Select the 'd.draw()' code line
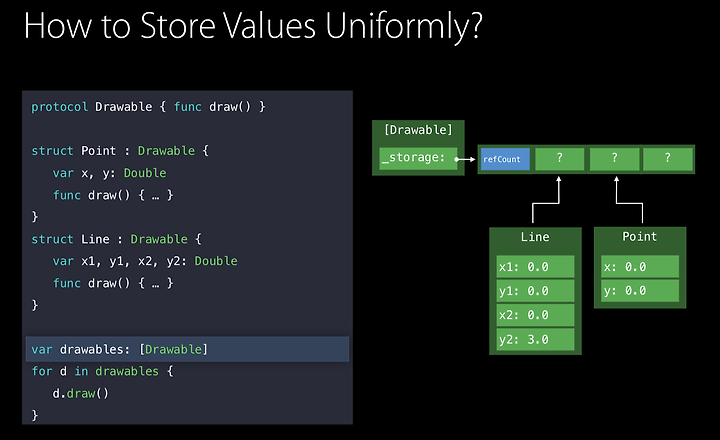720x440 pixels. 80,394
